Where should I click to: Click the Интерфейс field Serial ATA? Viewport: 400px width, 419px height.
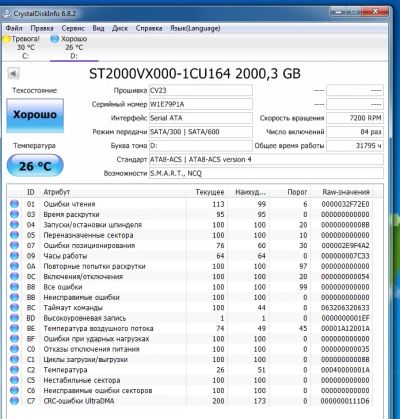pyautogui.click(x=201, y=118)
